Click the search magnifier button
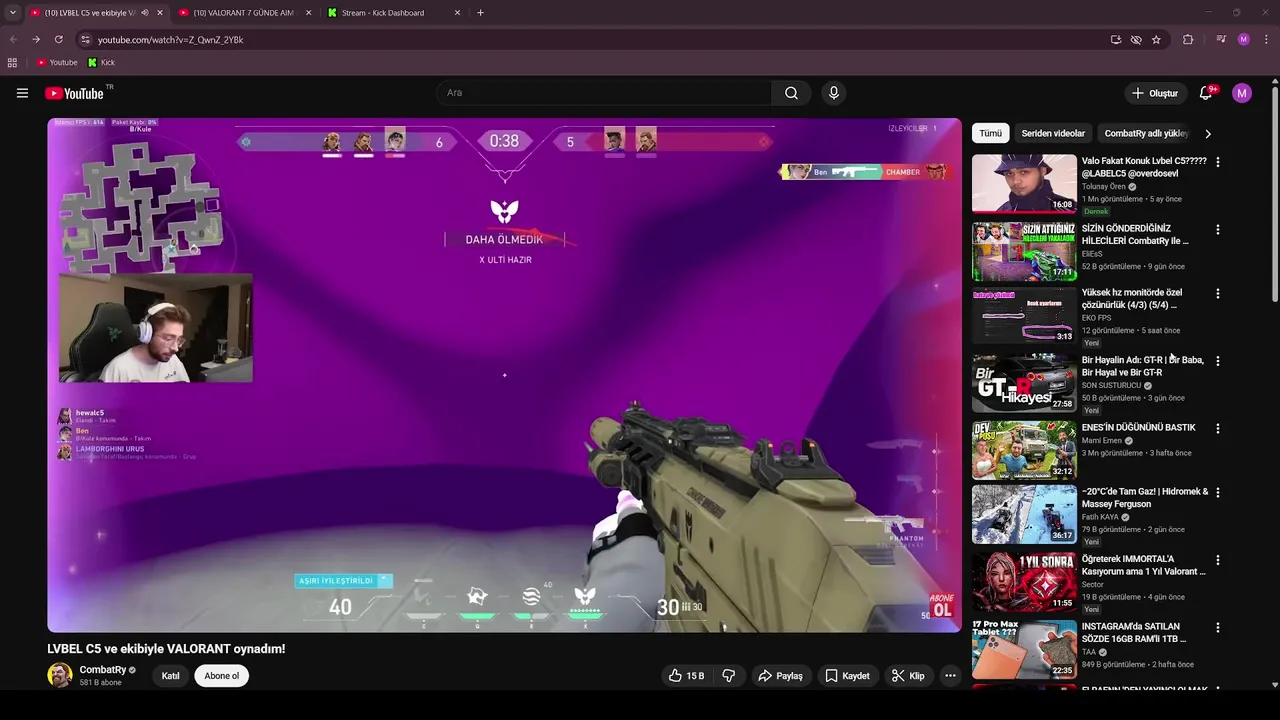The height and width of the screenshot is (720, 1280). 791,93
